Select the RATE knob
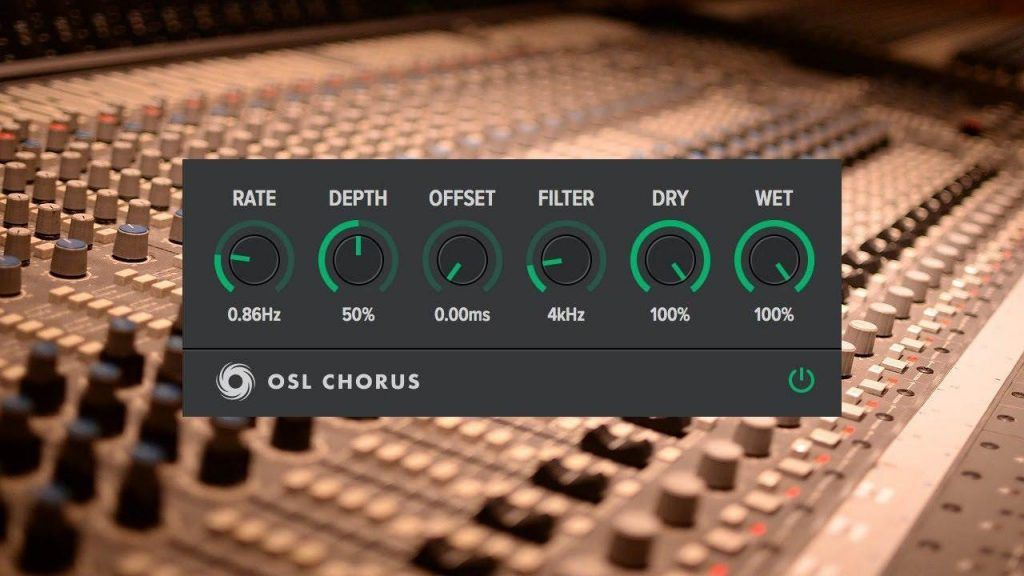 coord(254,261)
